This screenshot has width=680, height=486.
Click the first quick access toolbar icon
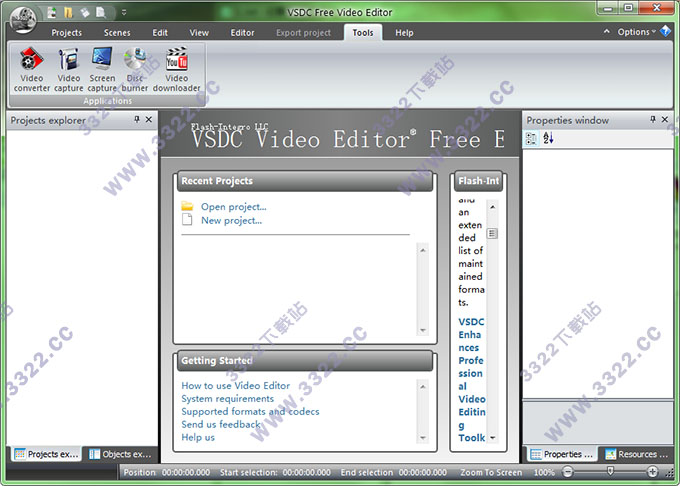[52, 13]
